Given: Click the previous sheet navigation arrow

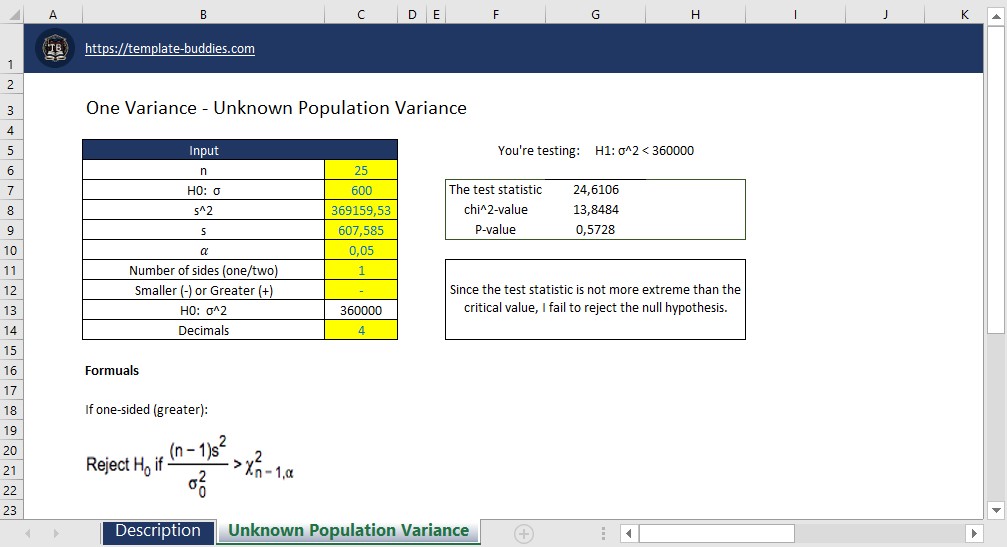Looking at the screenshot, I should pos(30,534).
